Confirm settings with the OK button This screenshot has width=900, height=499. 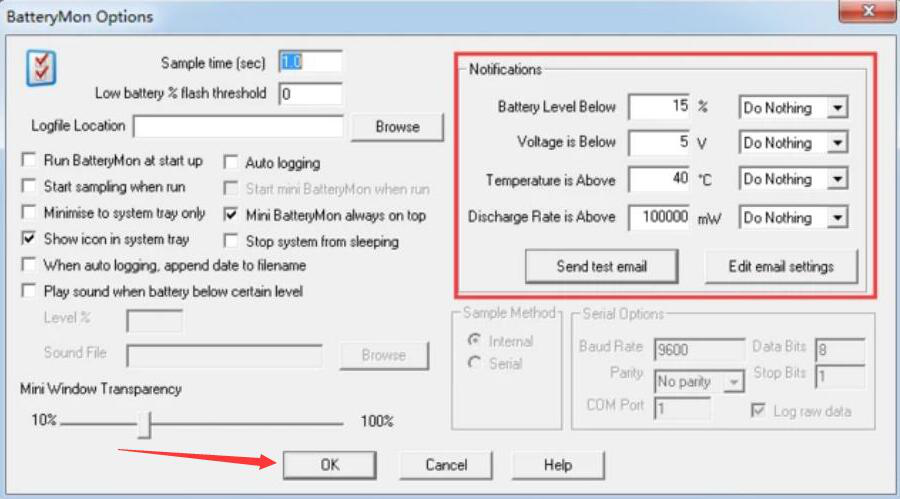click(x=329, y=465)
